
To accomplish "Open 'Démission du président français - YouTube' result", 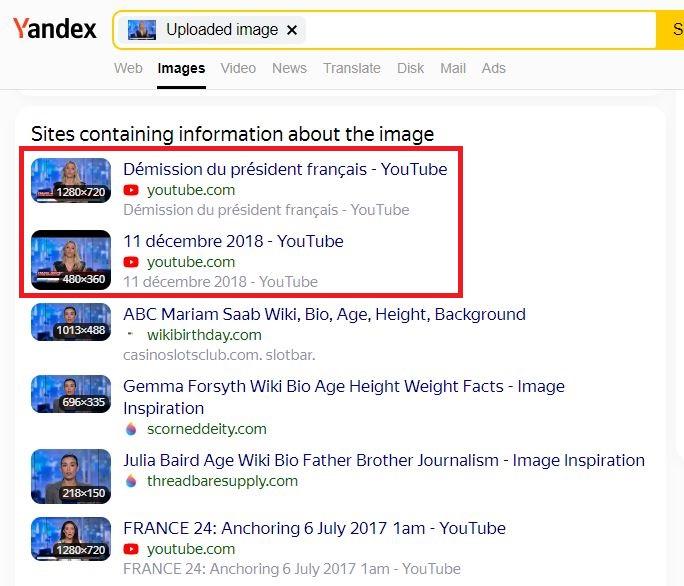I will [x=285, y=169].
